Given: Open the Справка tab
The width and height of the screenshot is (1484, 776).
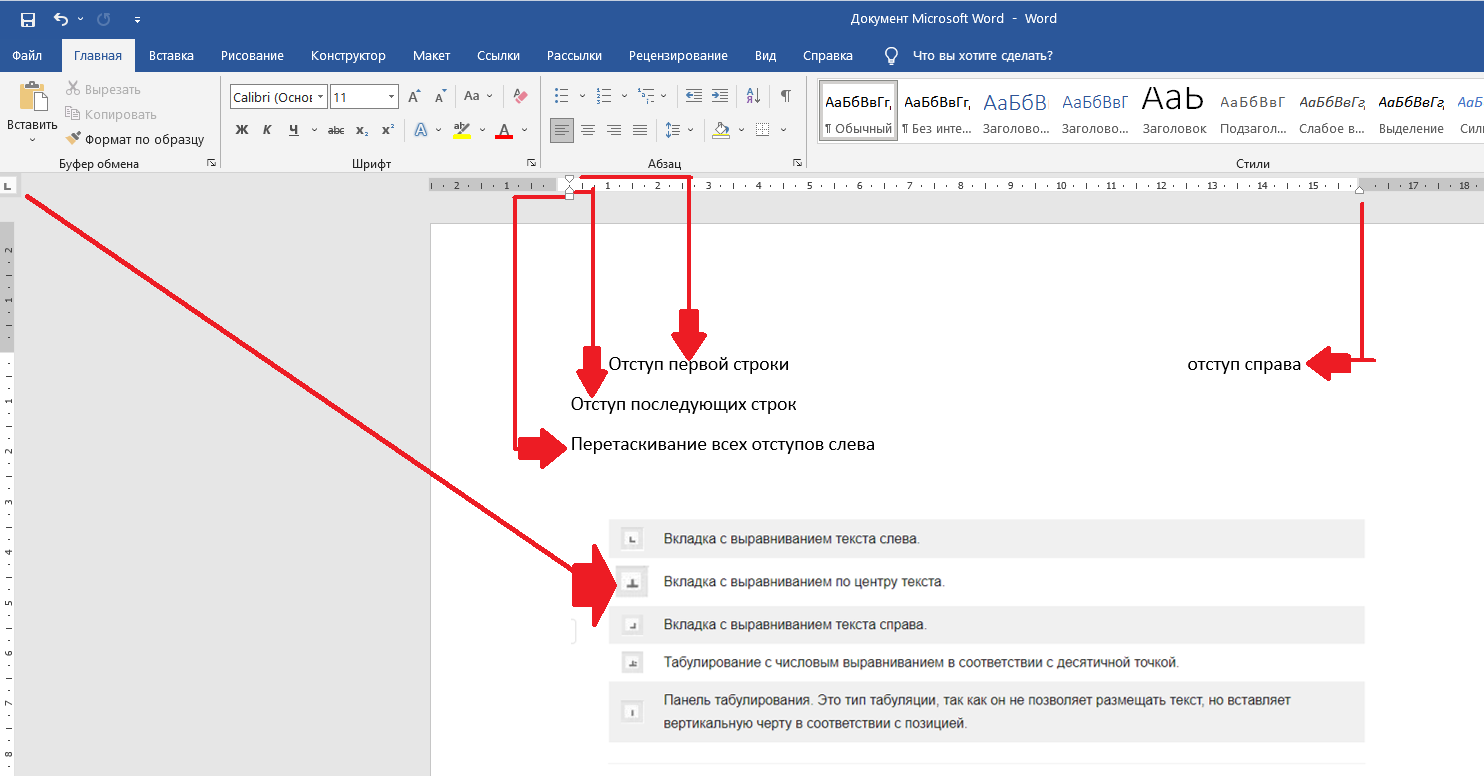Looking at the screenshot, I should pos(828,56).
